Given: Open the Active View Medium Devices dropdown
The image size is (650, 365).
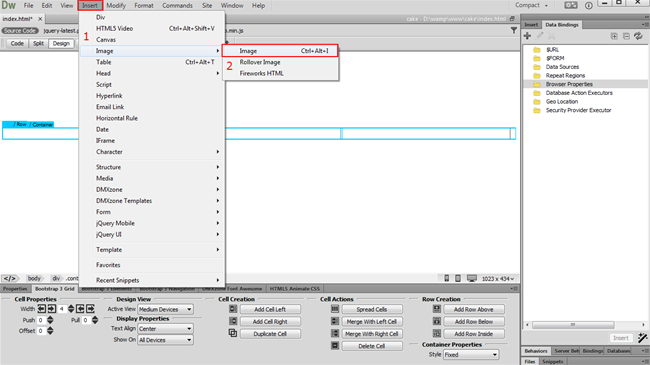Looking at the screenshot, I should [x=165, y=309].
